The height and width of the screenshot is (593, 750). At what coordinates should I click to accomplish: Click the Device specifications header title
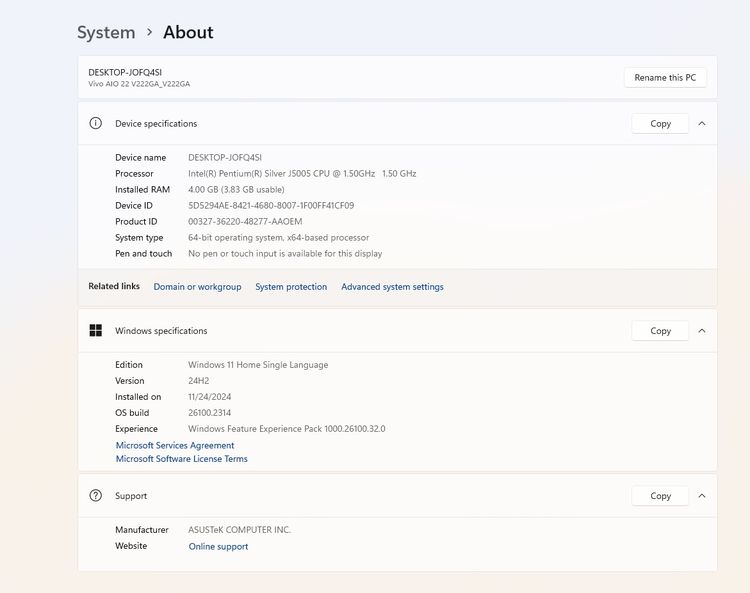click(156, 124)
